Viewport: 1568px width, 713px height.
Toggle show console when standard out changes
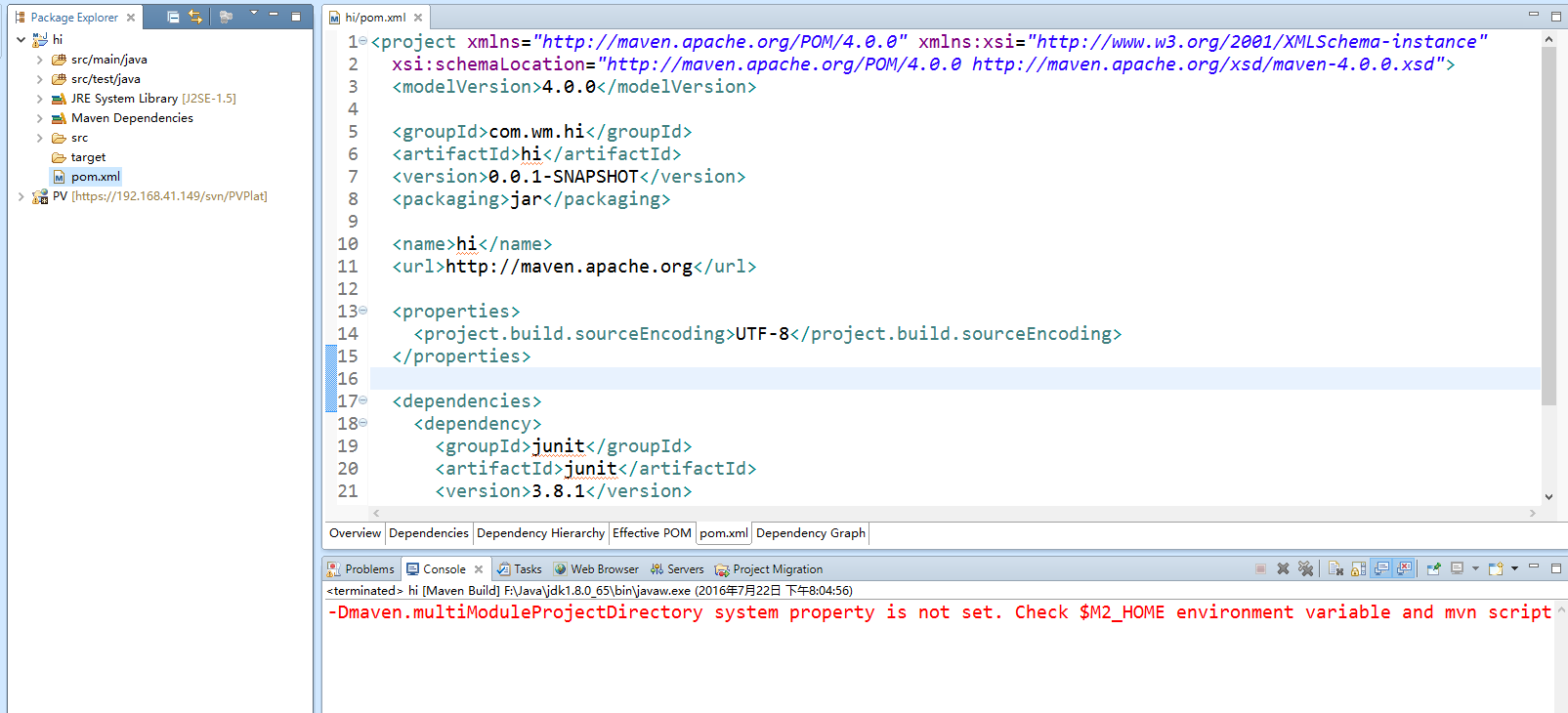pyautogui.click(x=1381, y=568)
